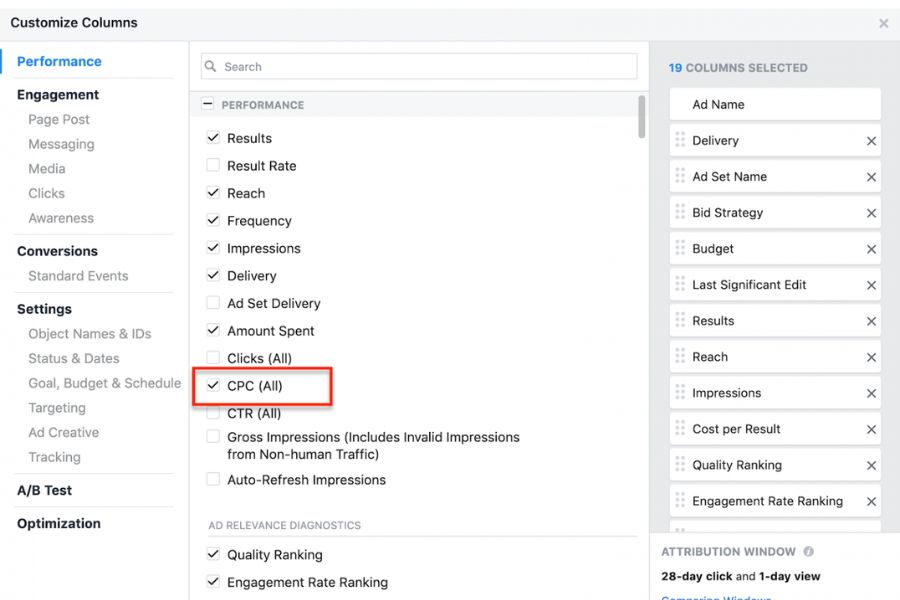
Task: Uncheck the Delivery checkbox in Performance list
Action: point(213,276)
